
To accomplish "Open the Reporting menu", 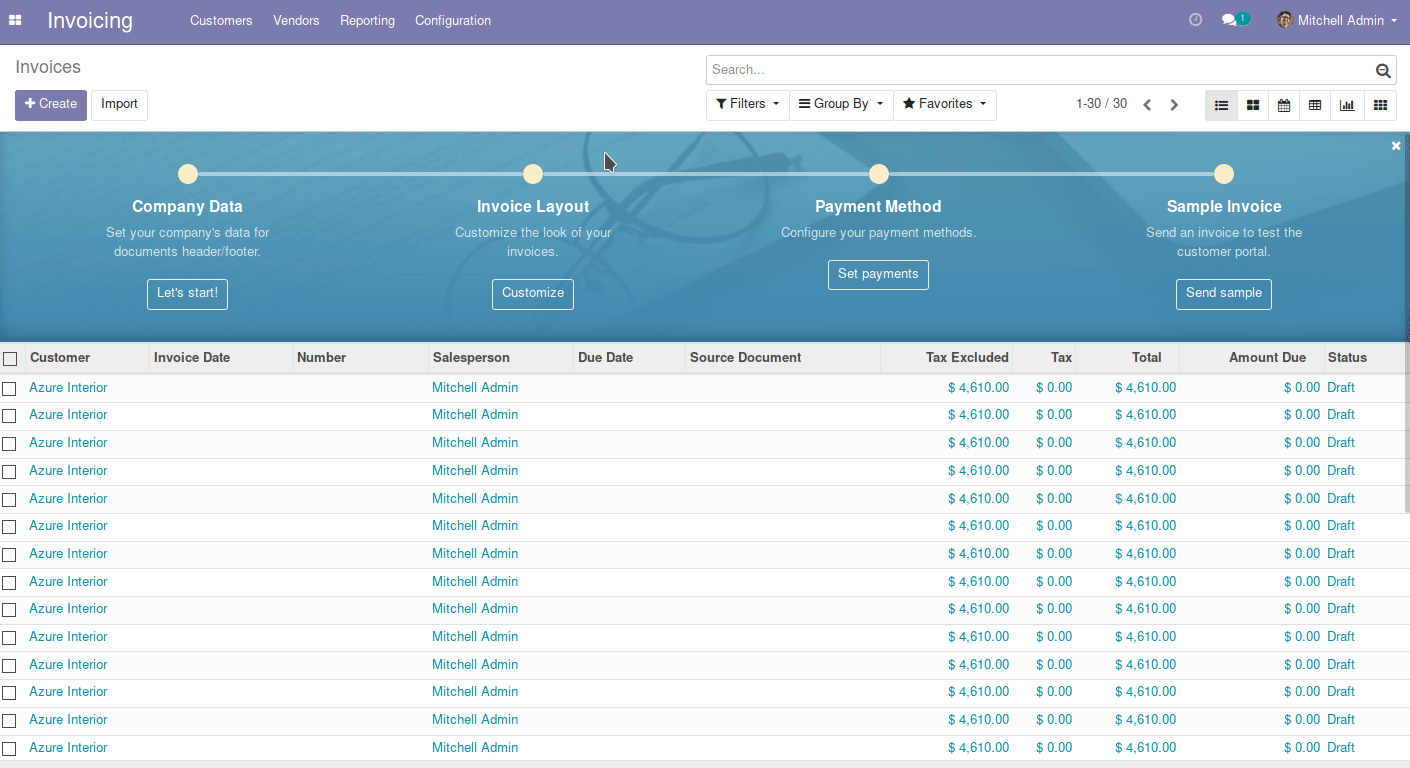I will click(367, 20).
